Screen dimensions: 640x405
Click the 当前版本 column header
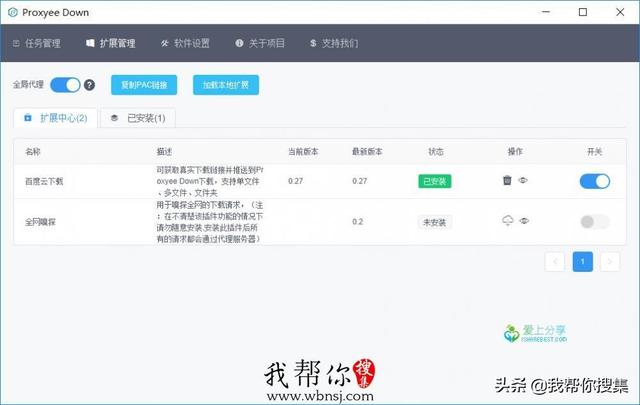click(x=303, y=152)
